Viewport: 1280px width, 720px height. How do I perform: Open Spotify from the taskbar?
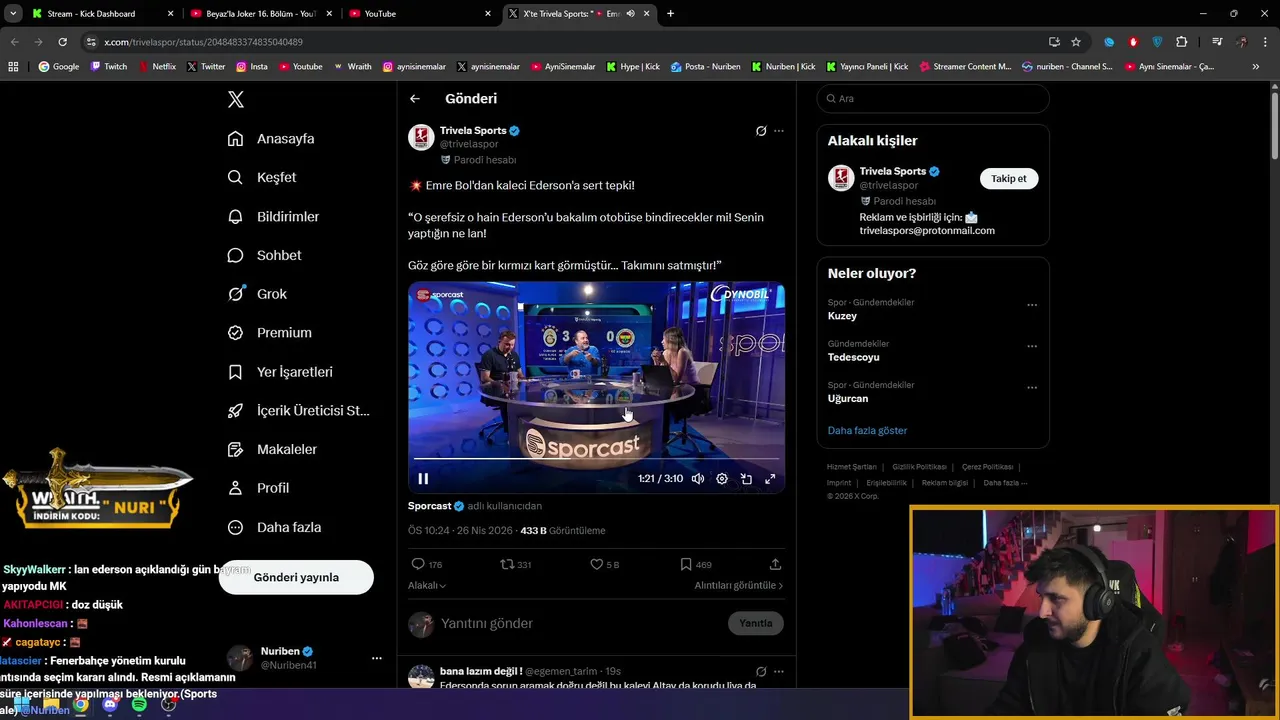pyautogui.click(x=139, y=705)
